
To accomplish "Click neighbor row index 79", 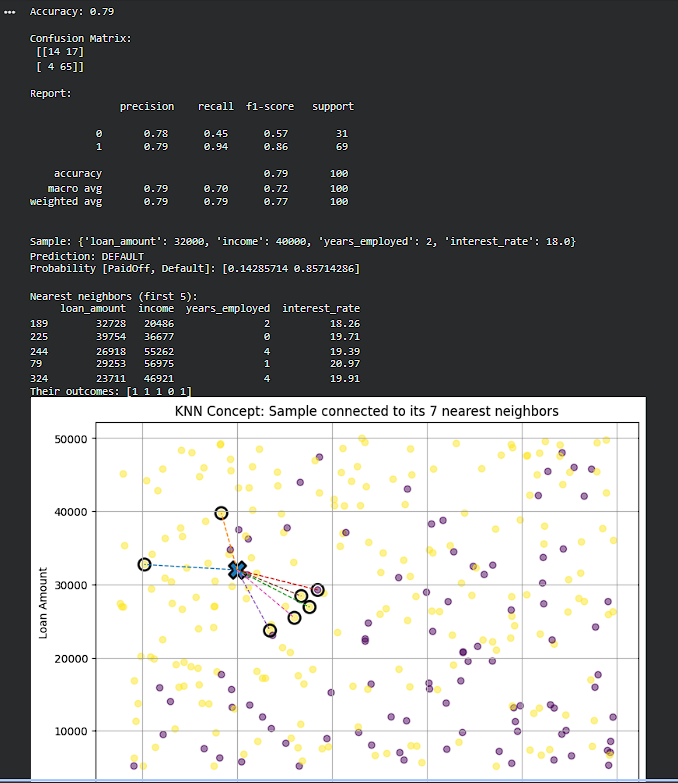I will click(36, 364).
